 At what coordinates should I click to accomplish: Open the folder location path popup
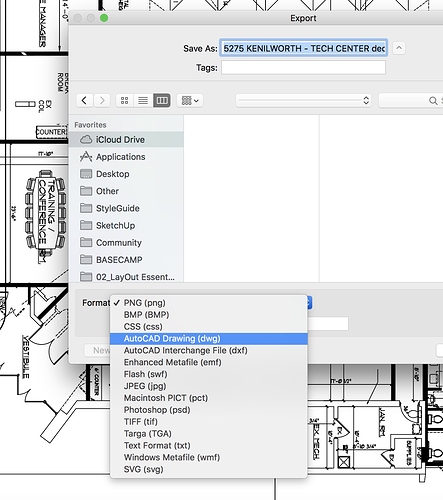[x=304, y=100]
